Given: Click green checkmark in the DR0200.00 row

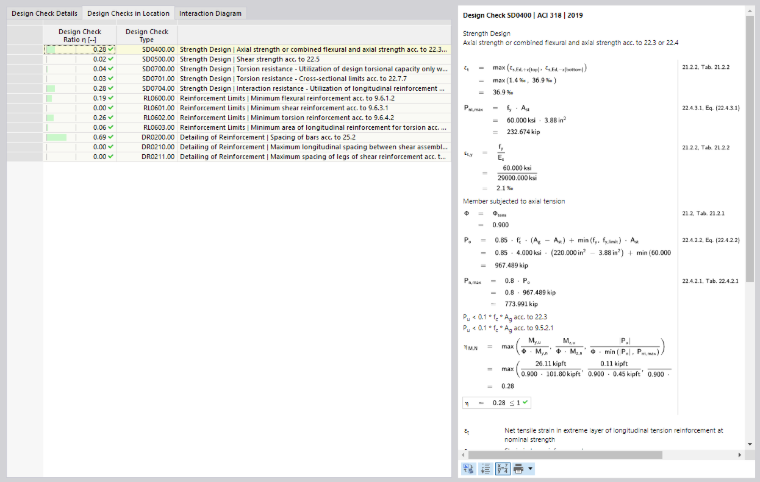Looking at the screenshot, I should (x=111, y=137).
